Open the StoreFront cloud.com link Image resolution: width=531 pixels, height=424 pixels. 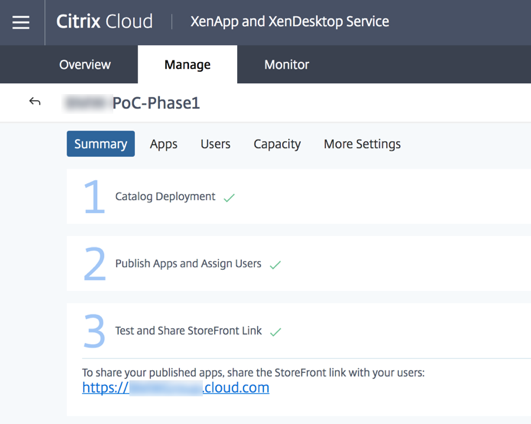175,387
